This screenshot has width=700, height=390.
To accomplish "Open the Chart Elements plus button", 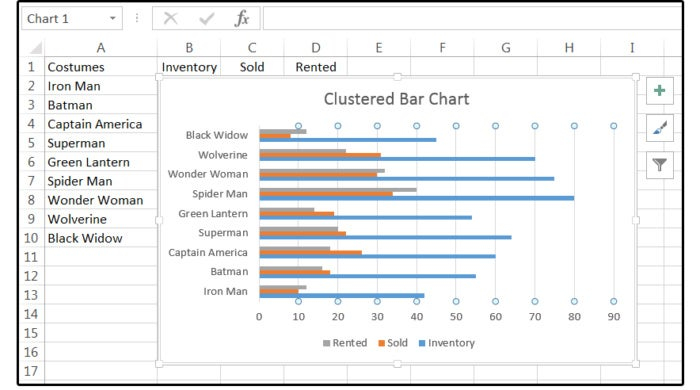I will pyautogui.click(x=659, y=91).
